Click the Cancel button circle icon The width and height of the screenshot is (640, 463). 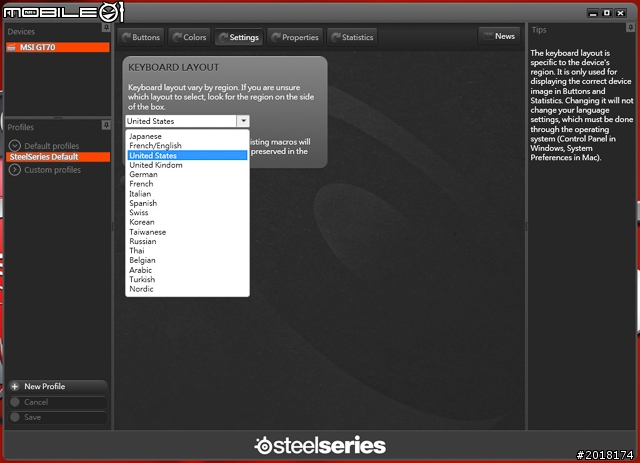coord(15,402)
